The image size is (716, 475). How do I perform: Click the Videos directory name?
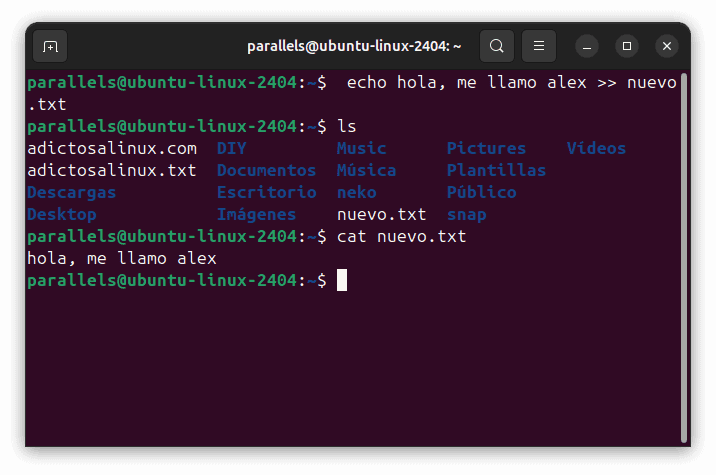click(596, 148)
